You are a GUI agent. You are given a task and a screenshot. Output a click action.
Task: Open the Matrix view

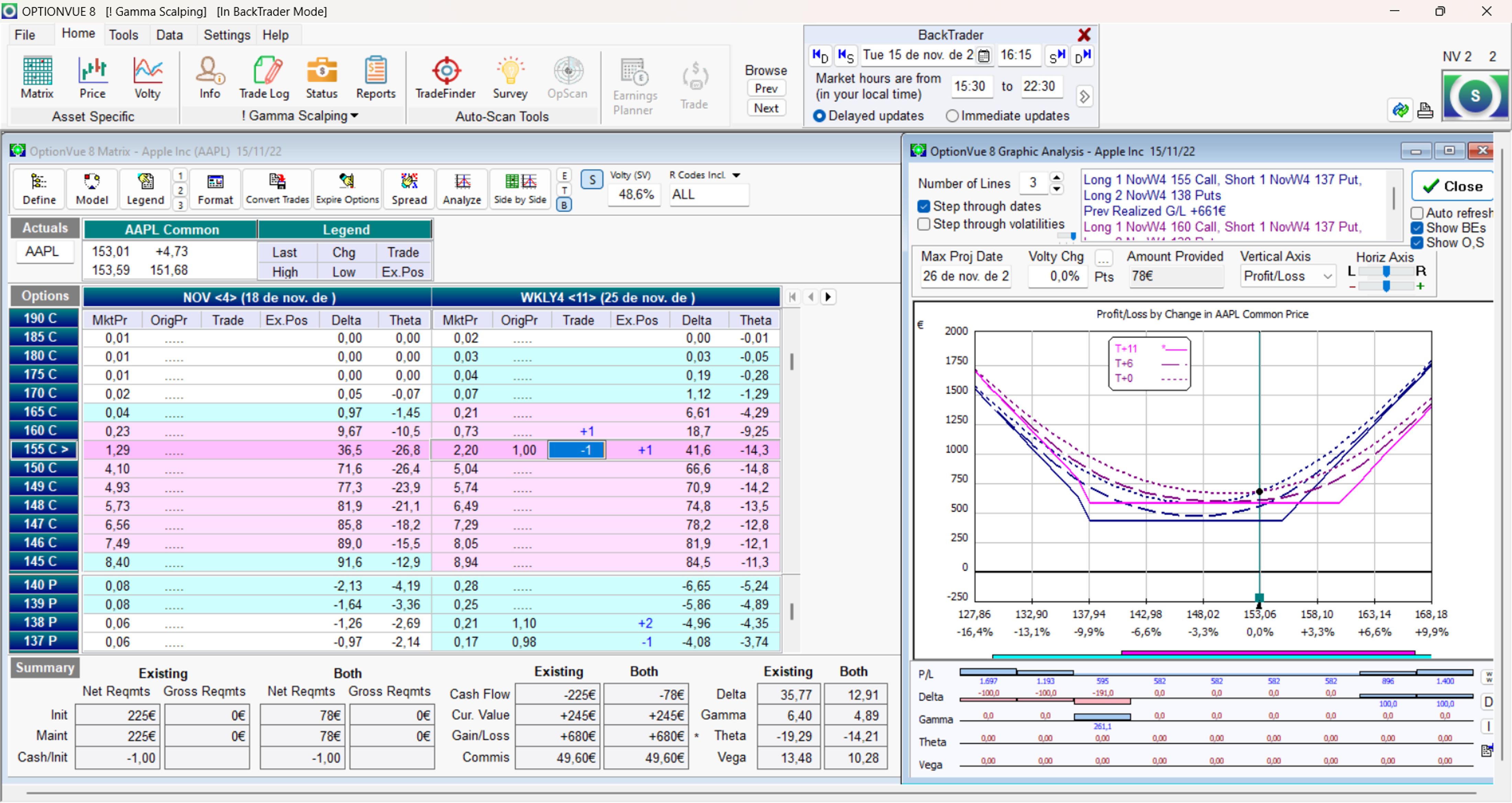pyautogui.click(x=37, y=78)
